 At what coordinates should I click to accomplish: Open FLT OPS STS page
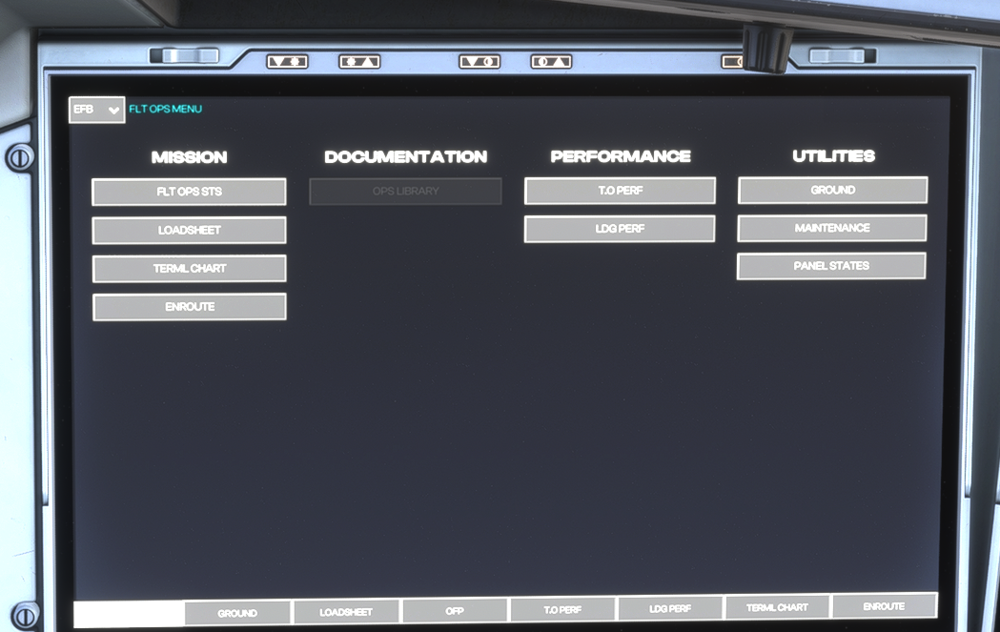coord(189,192)
